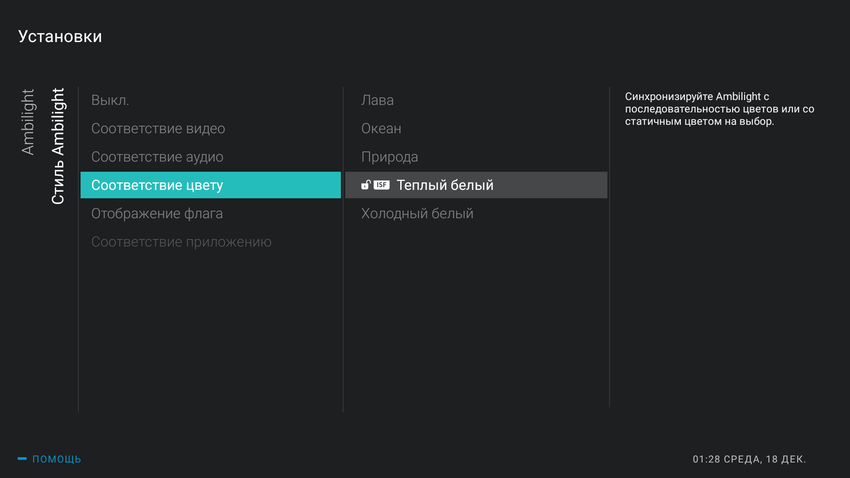The width and height of the screenshot is (850, 478).
Task: Select Холодный белый static color
Action: [x=417, y=213]
